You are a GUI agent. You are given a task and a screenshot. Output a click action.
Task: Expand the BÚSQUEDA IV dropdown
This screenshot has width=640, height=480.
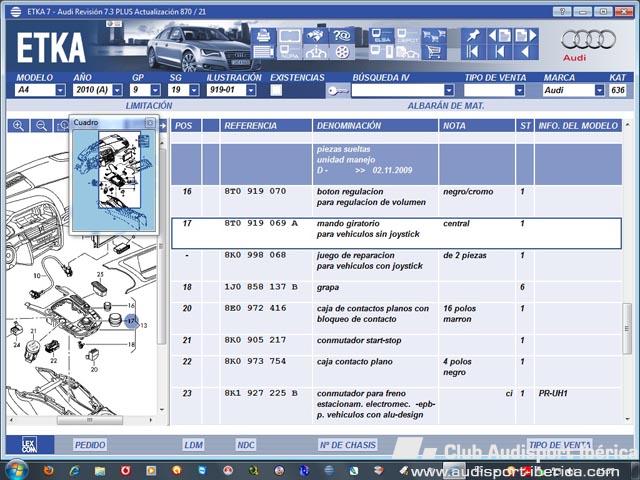449,90
